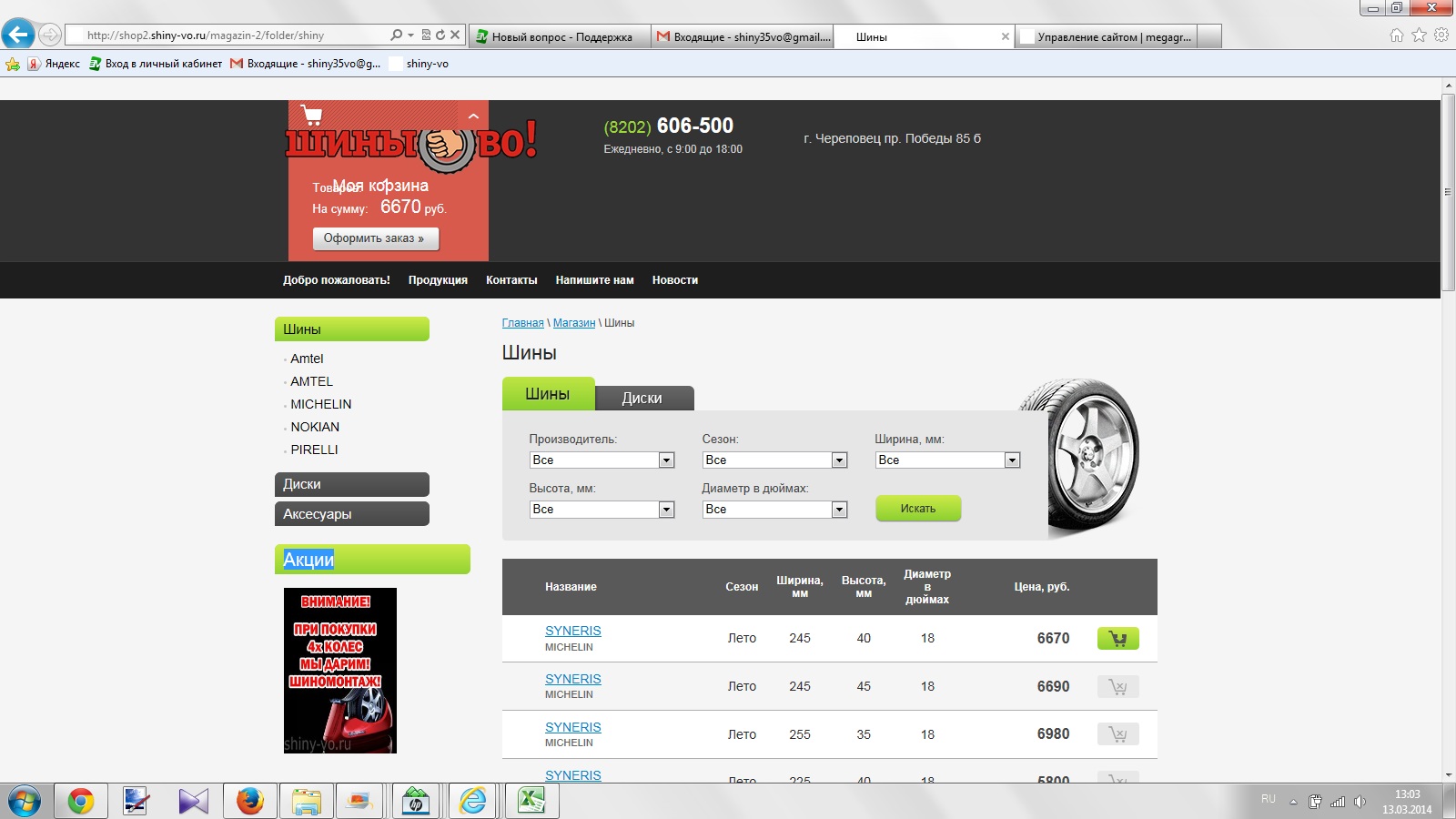
Task: Add the 6670 SYNERIS tire to cart
Action: 1117,638
